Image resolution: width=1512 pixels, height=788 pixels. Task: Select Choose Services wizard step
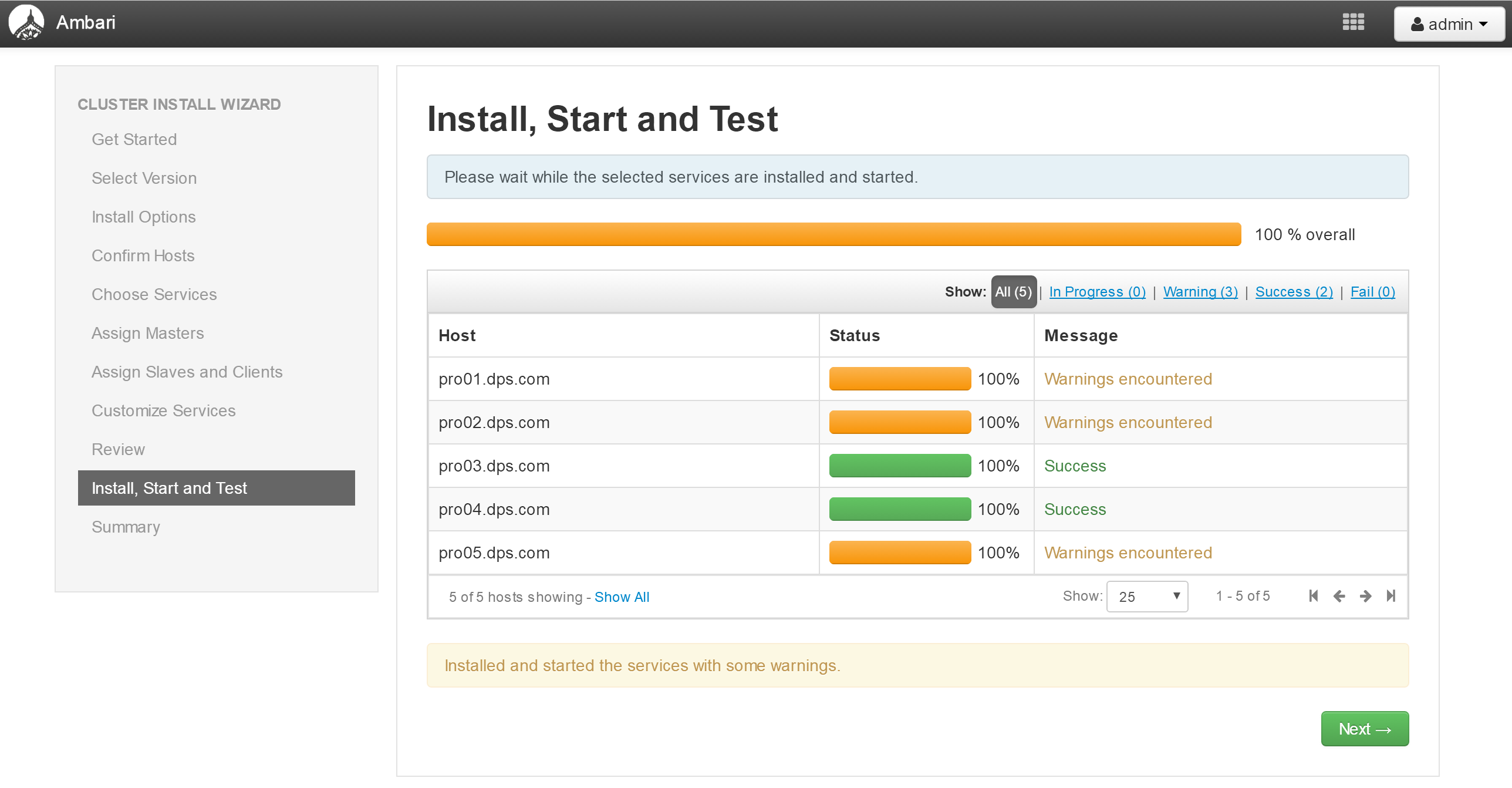coord(154,294)
